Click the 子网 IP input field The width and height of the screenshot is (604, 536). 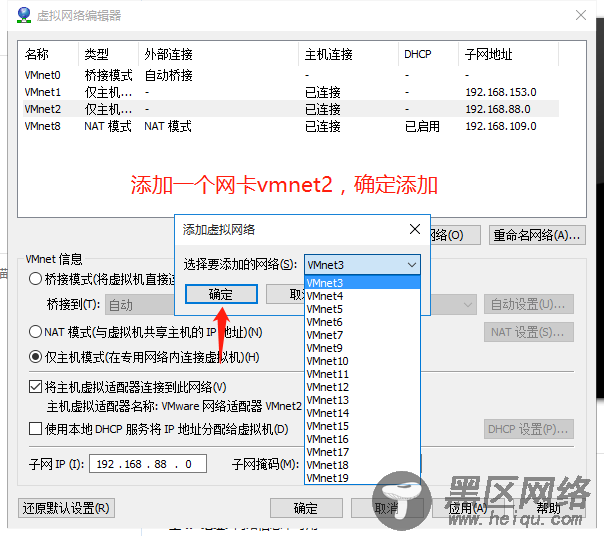(x=148, y=464)
